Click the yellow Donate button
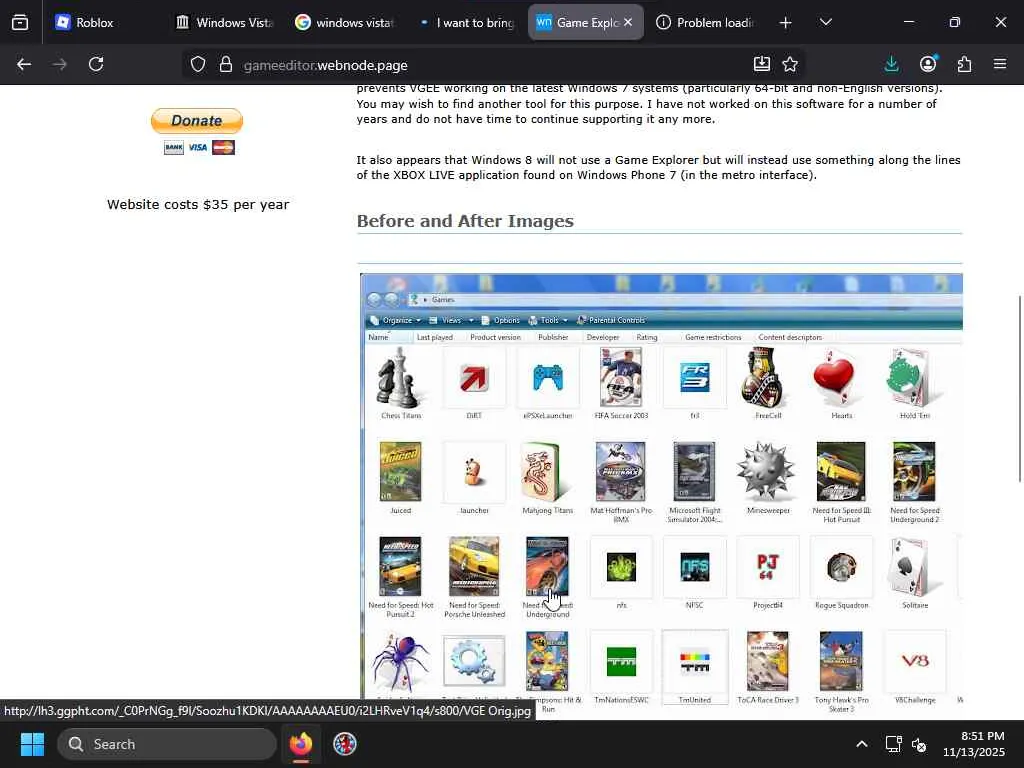Viewport: 1024px width, 768px height. tap(197, 121)
